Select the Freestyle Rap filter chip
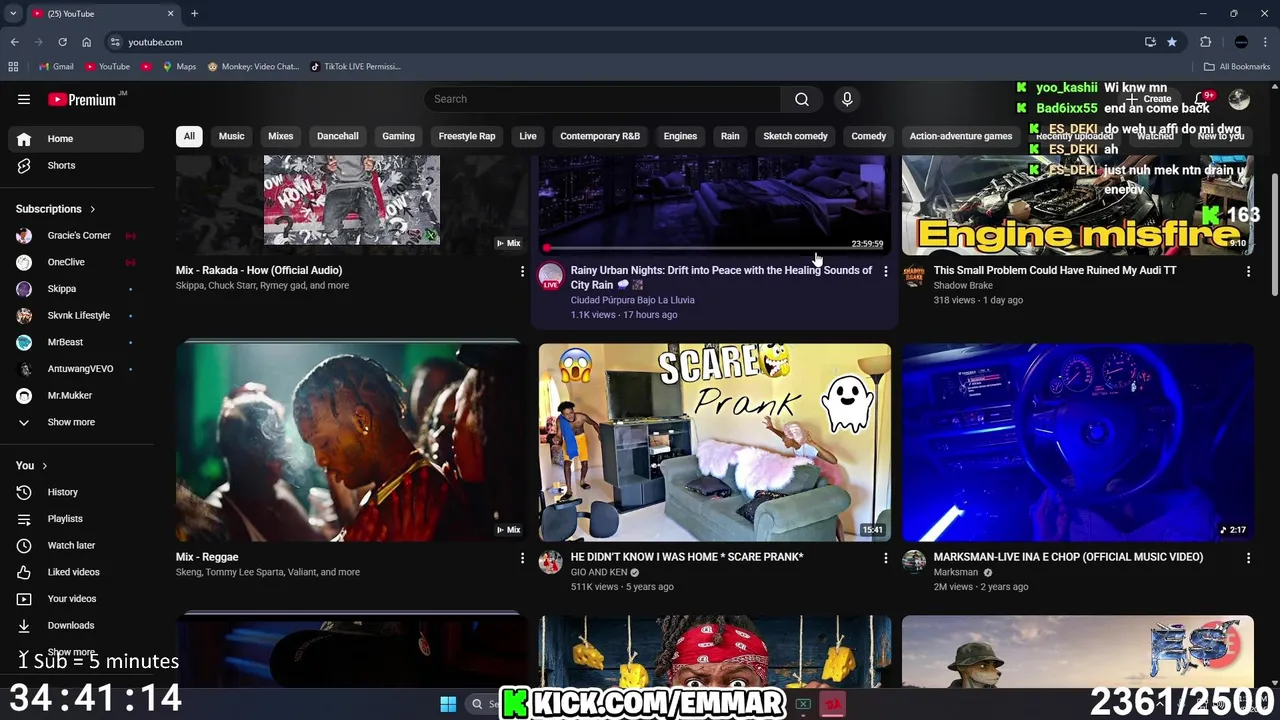Image resolution: width=1280 pixels, height=720 pixels. (x=467, y=136)
